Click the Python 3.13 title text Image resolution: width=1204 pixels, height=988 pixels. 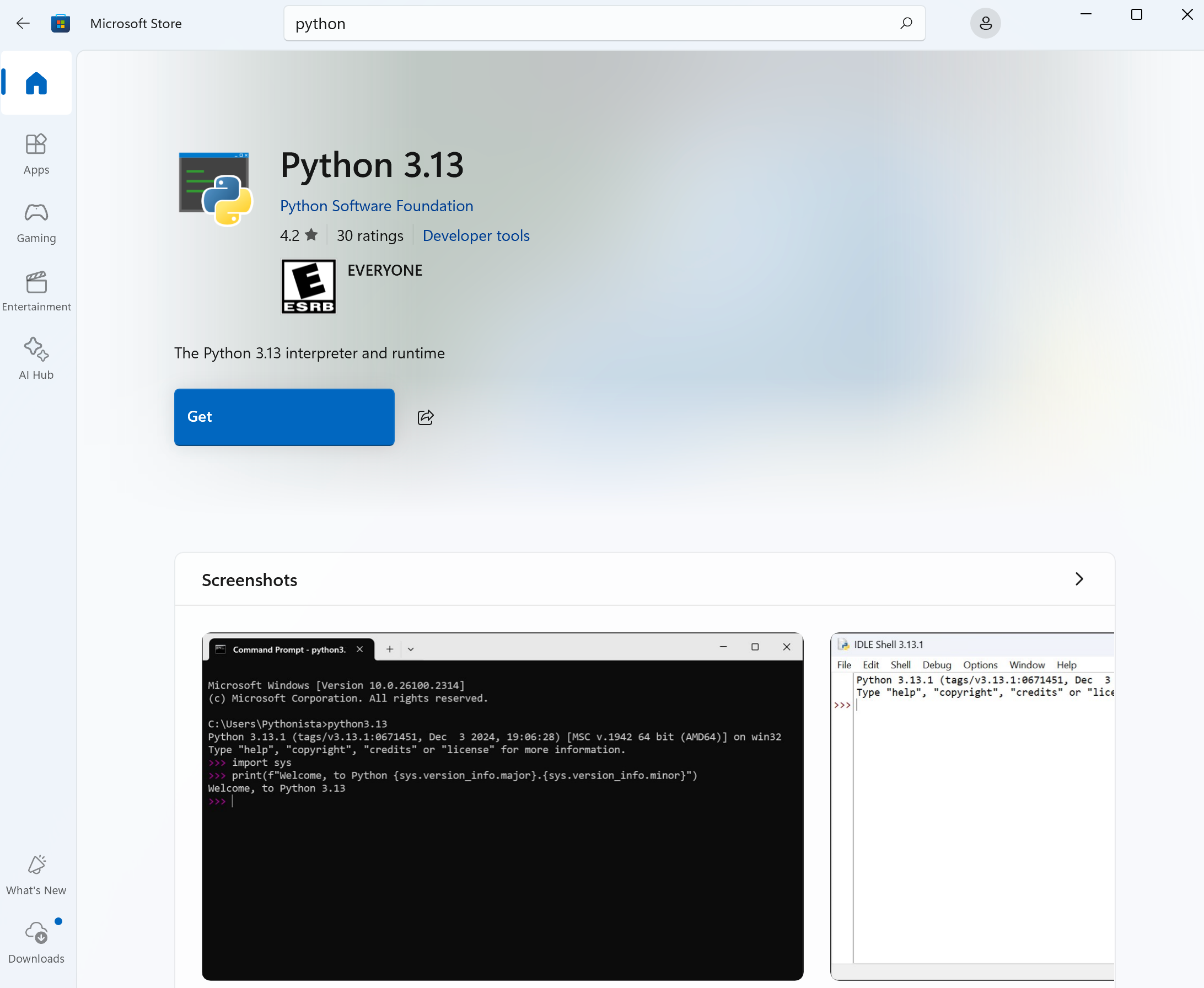click(x=372, y=165)
